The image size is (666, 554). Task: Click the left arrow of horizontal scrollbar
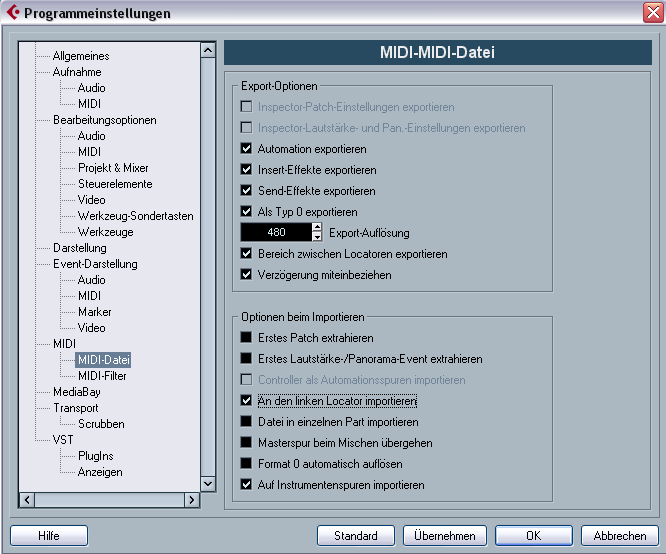[x=27, y=500]
